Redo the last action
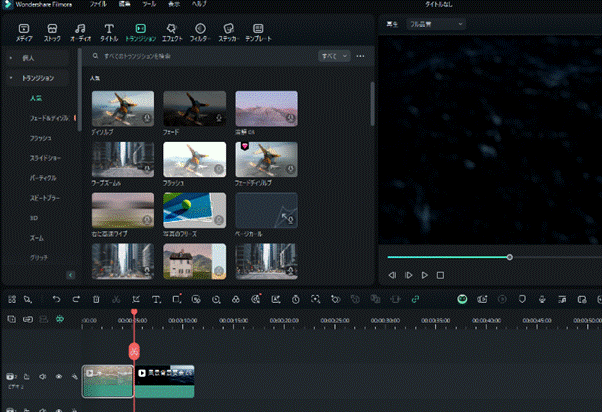Image resolution: width=602 pixels, height=412 pixels. [x=76, y=299]
